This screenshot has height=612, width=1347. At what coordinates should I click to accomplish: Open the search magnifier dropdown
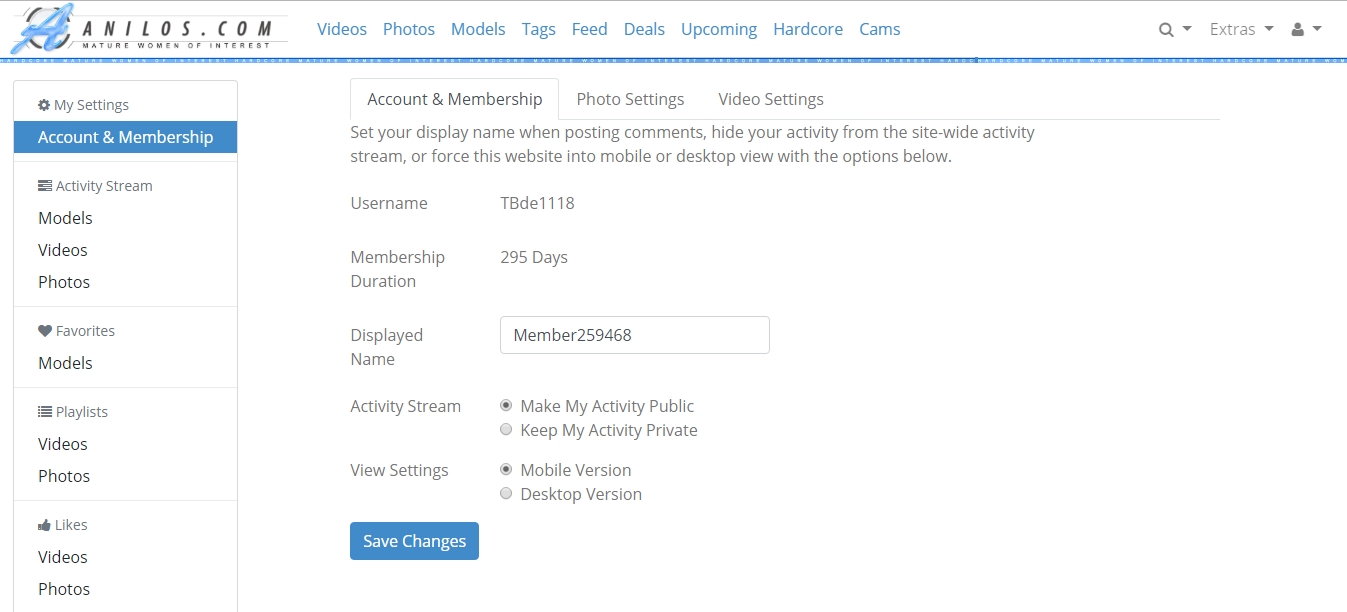[x=1175, y=29]
